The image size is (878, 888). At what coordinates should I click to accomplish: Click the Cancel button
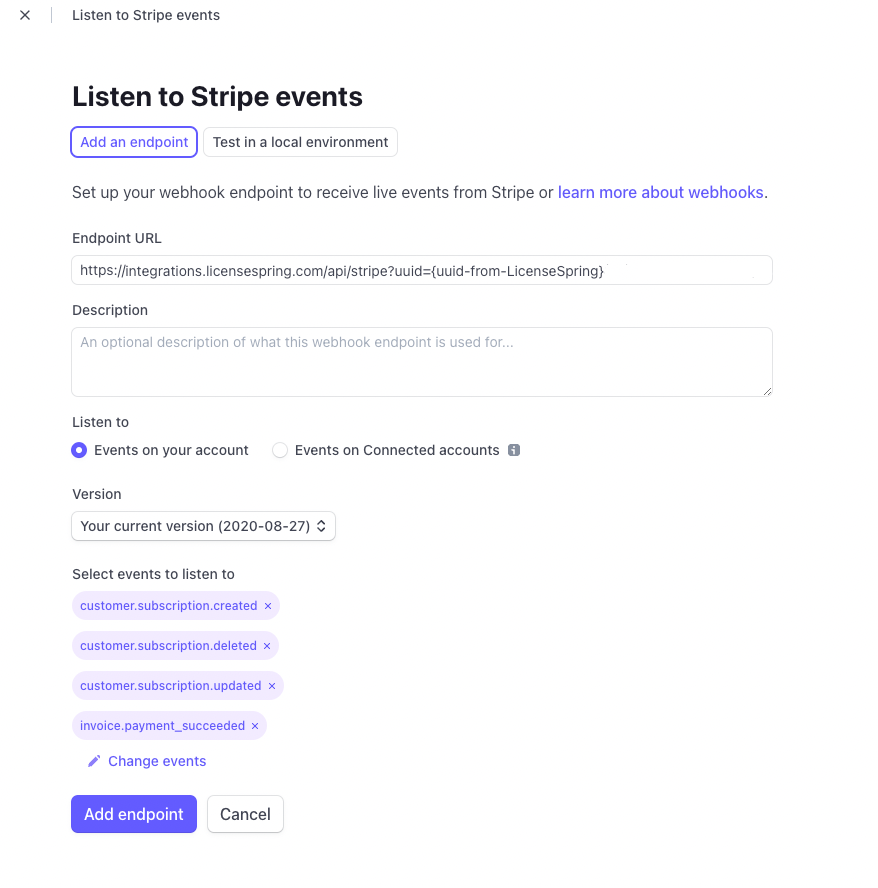click(x=245, y=814)
